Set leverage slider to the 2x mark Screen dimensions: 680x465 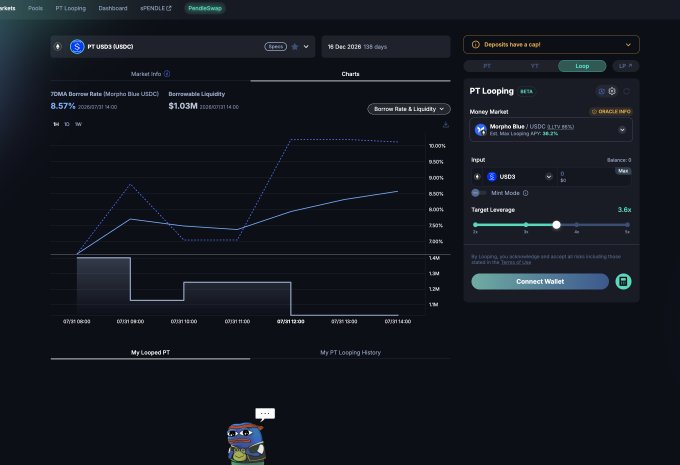pyautogui.click(x=475, y=225)
